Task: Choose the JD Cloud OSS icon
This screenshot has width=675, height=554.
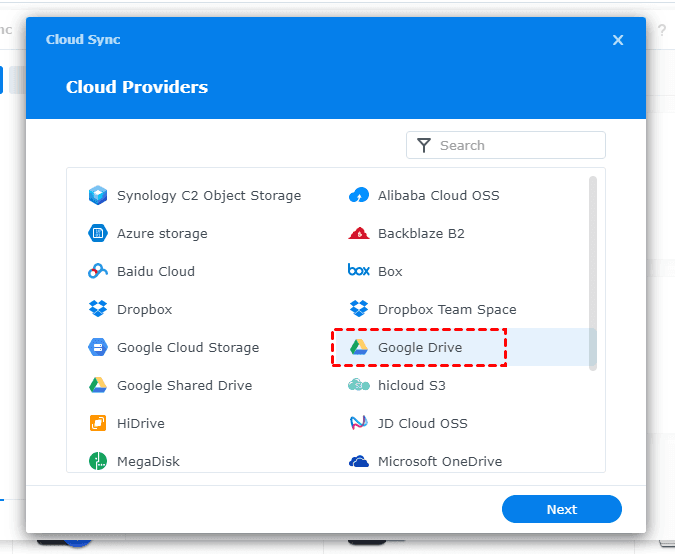Action: coord(358,423)
